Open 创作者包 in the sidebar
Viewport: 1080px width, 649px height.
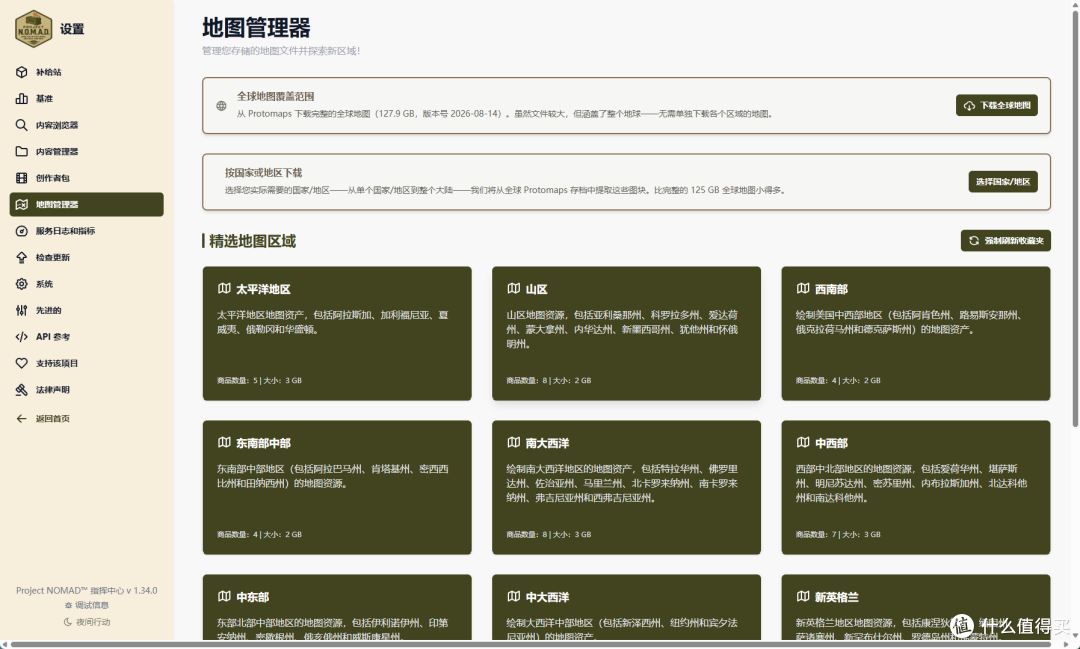click(x=87, y=178)
